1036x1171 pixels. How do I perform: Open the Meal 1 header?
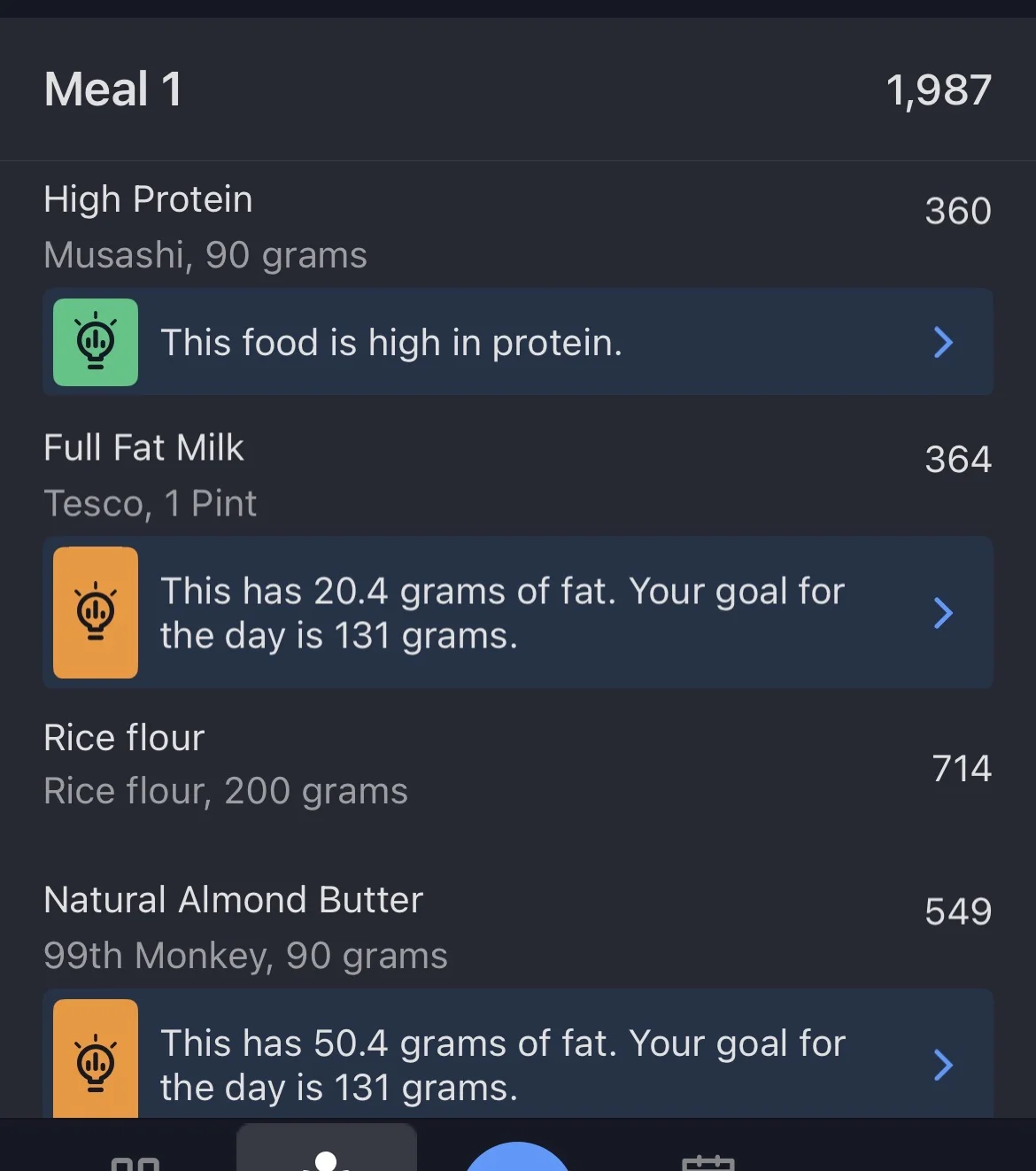point(113,89)
